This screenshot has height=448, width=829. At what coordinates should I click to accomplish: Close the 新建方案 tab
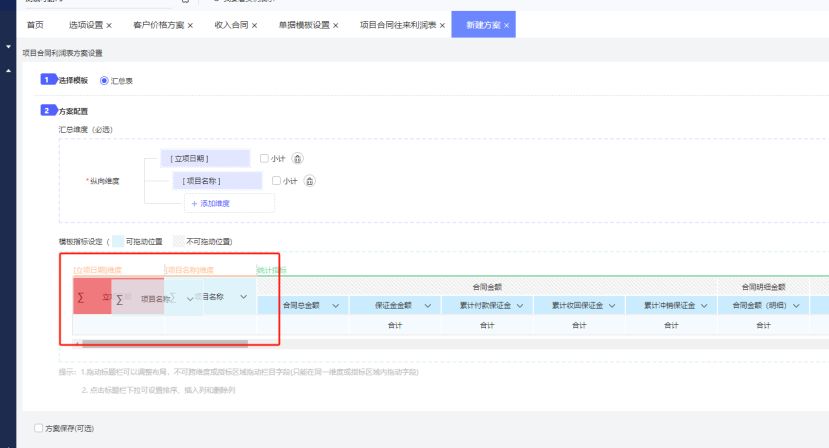[507, 25]
